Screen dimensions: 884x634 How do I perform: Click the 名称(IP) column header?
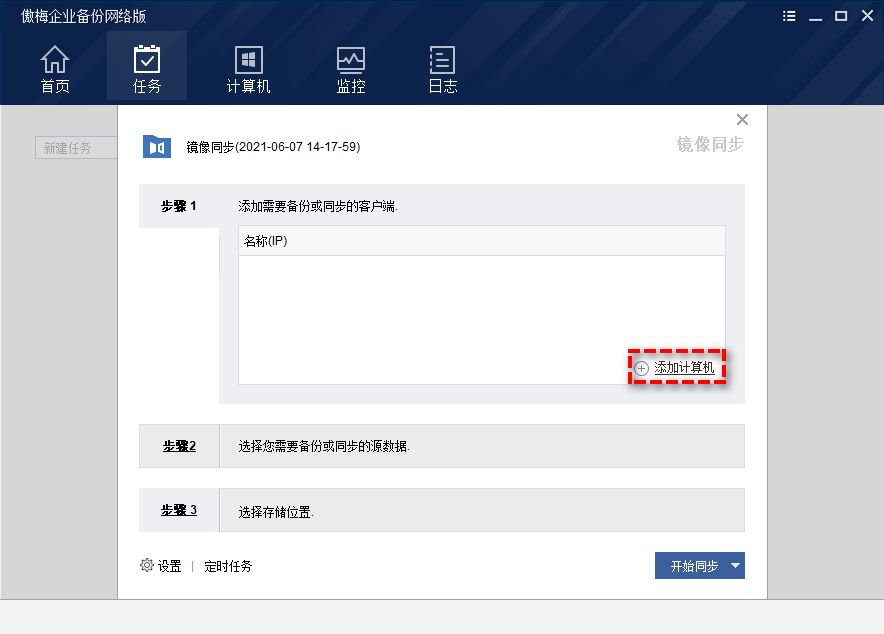coord(481,241)
